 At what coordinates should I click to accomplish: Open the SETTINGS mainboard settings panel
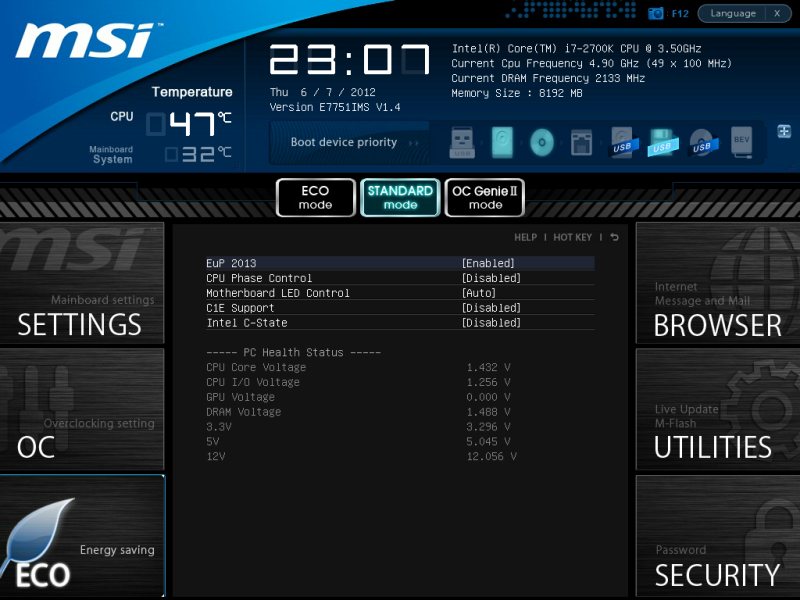click(82, 283)
